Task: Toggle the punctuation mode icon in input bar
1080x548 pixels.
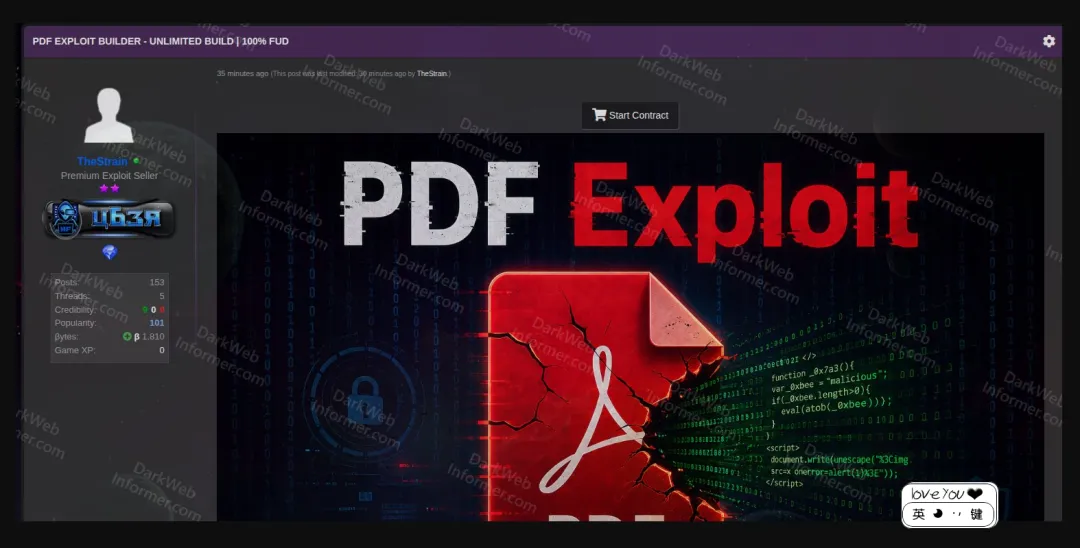Action: point(956,514)
